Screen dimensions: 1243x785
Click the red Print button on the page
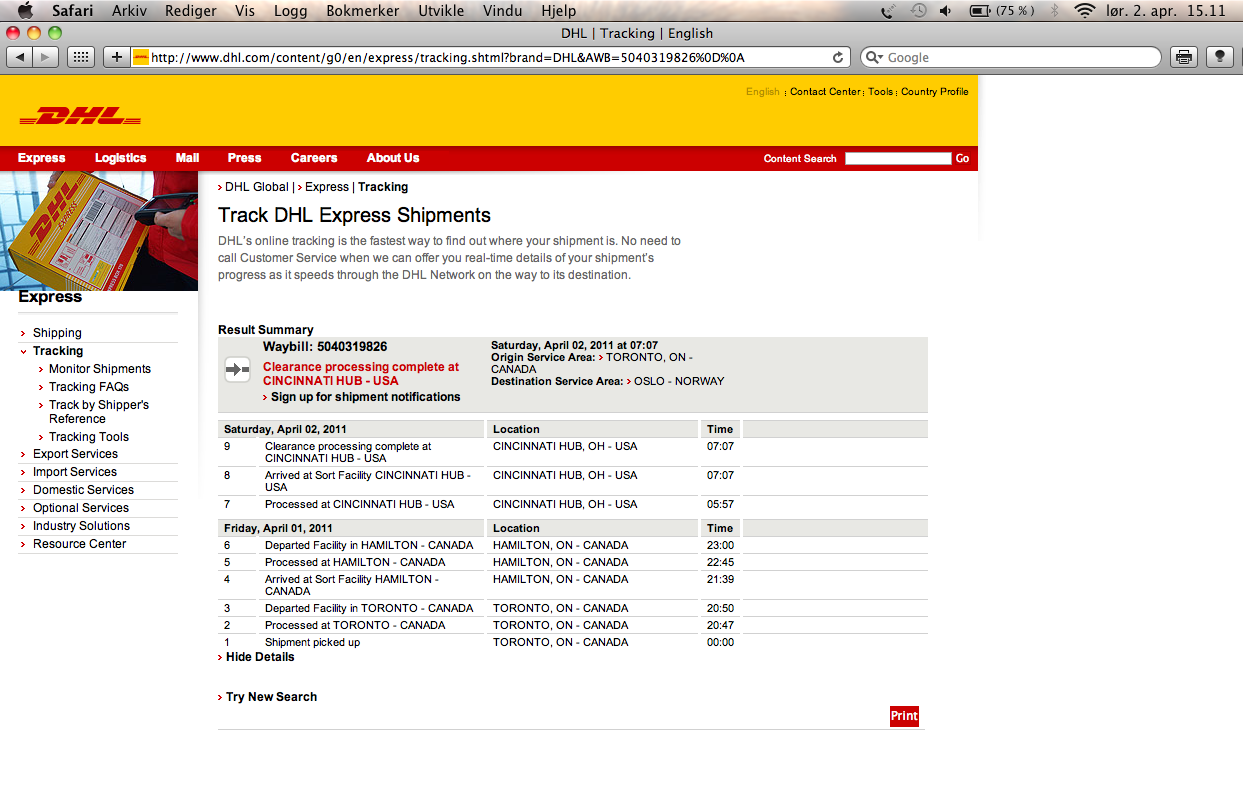click(x=904, y=716)
